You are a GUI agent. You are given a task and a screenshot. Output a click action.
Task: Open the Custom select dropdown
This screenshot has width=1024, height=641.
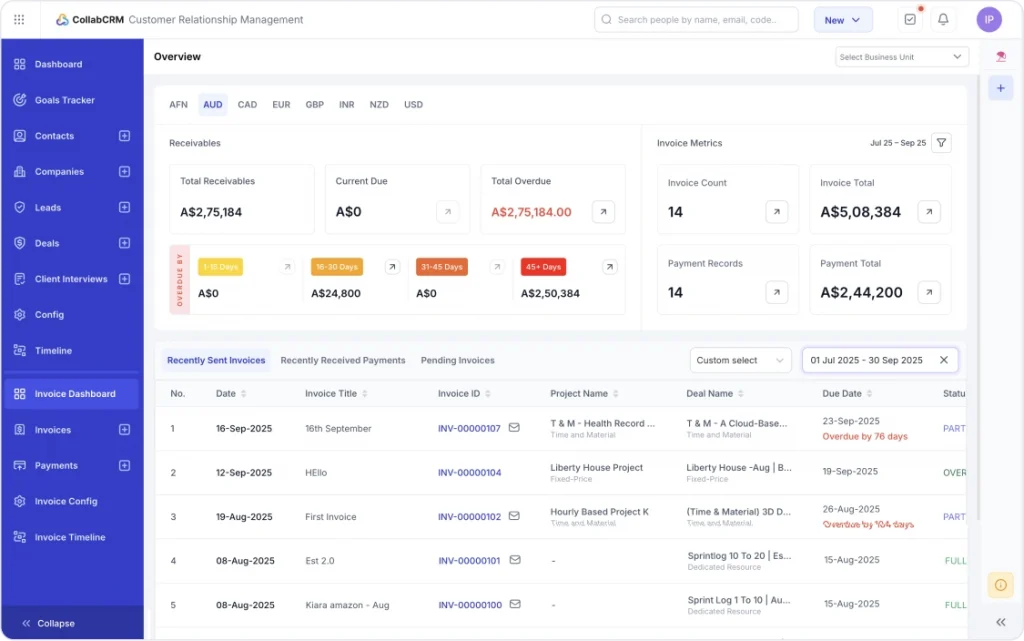740,360
